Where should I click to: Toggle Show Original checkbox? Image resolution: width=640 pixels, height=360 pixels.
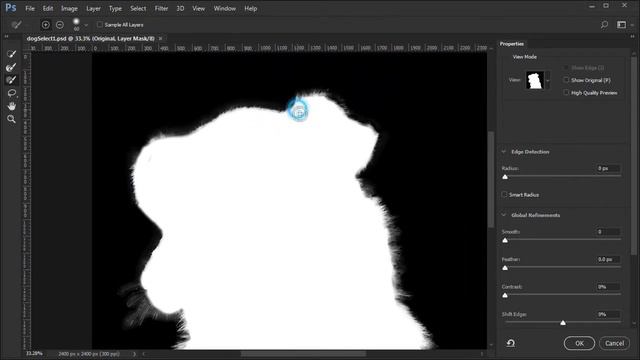[x=566, y=80]
